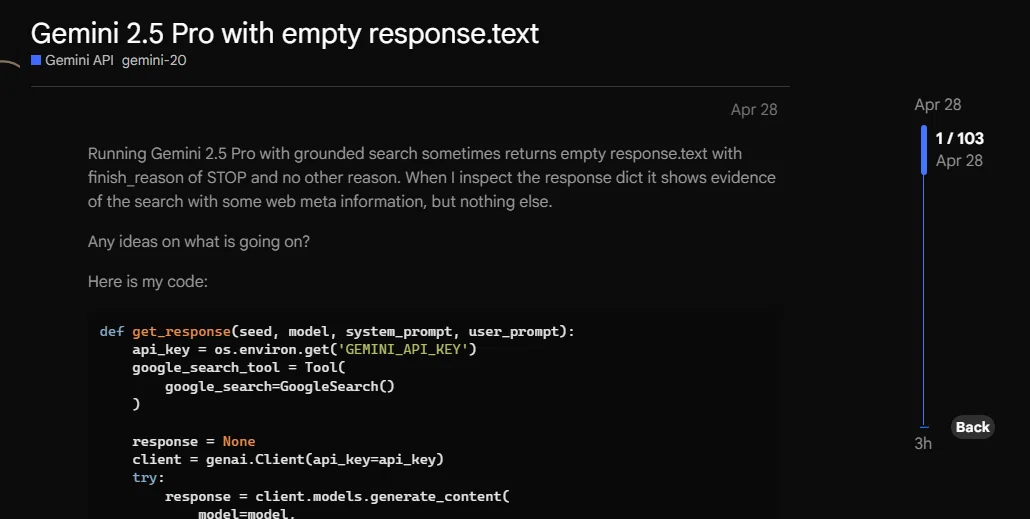Click the code line 'response = client.models.generate_content('
The width and height of the screenshot is (1030, 519).
pyautogui.click(x=337, y=497)
